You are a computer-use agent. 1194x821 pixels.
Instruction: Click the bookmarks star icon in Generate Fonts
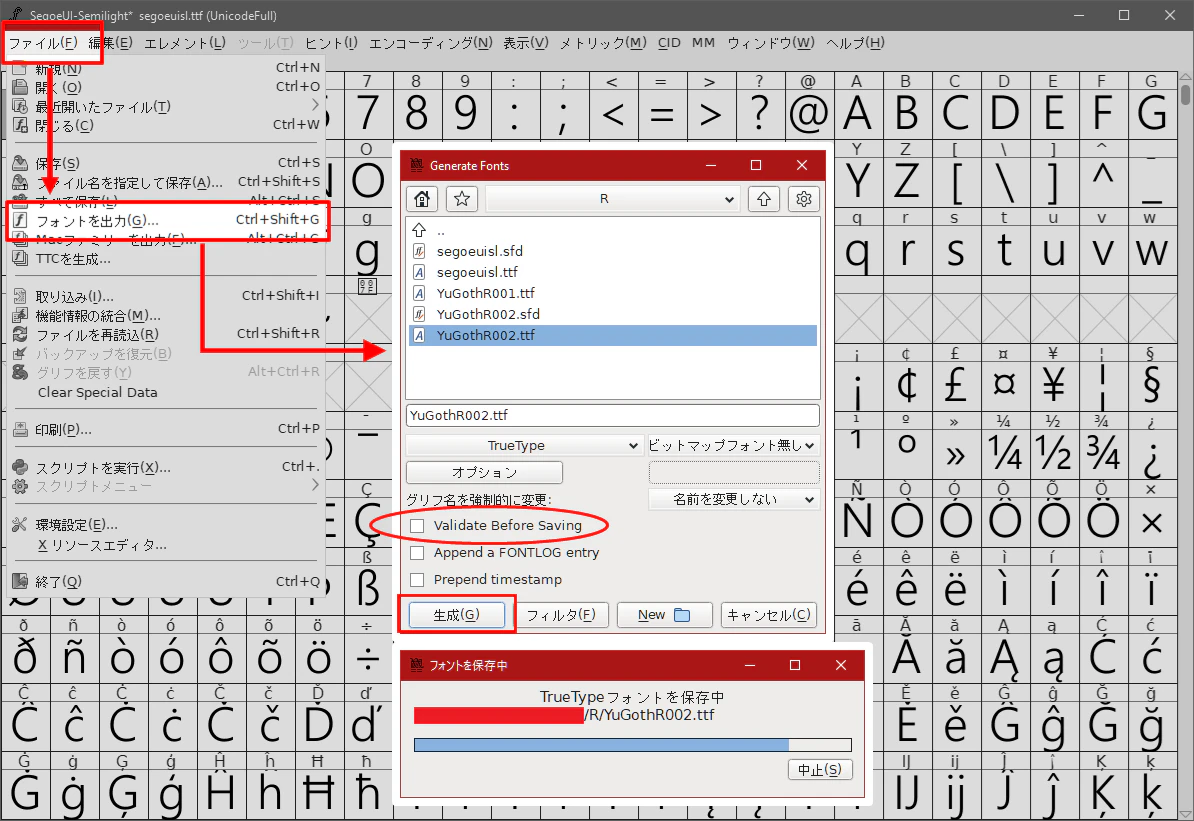pyautogui.click(x=461, y=199)
